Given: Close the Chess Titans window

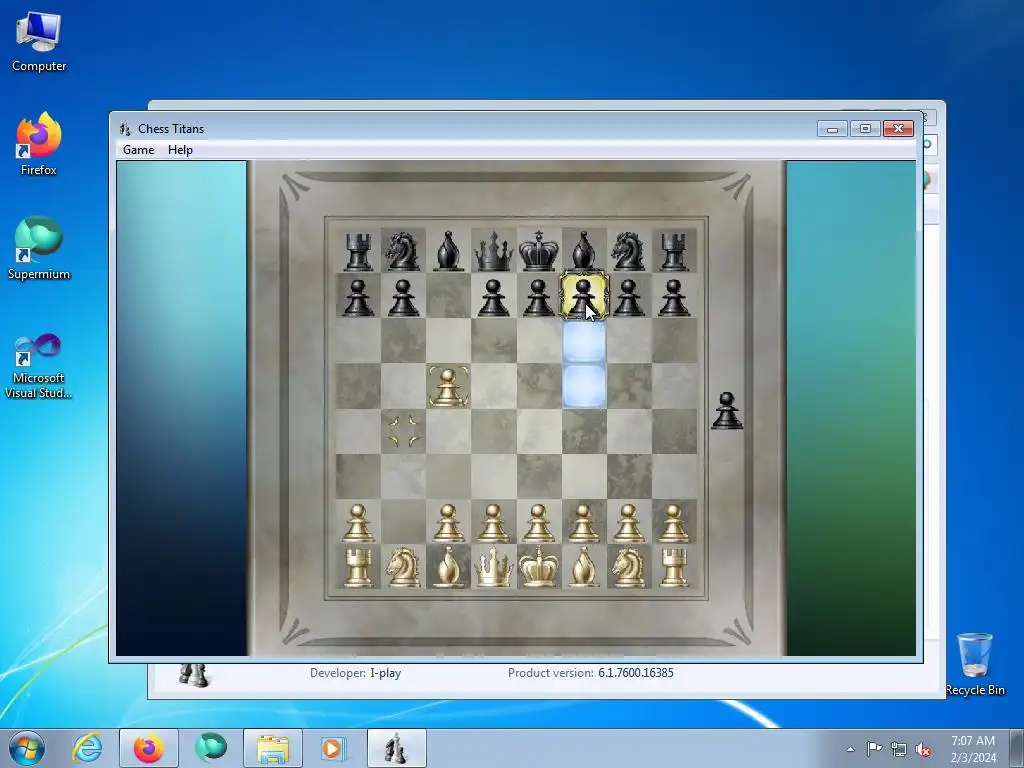Looking at the screenshot, I should [899, 129].
